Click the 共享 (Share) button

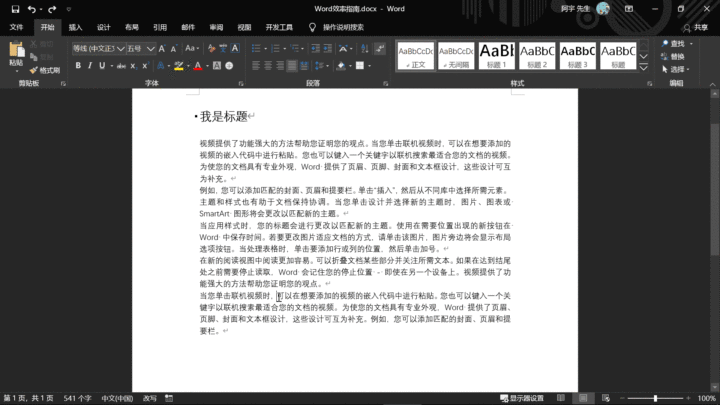[696, 28]
